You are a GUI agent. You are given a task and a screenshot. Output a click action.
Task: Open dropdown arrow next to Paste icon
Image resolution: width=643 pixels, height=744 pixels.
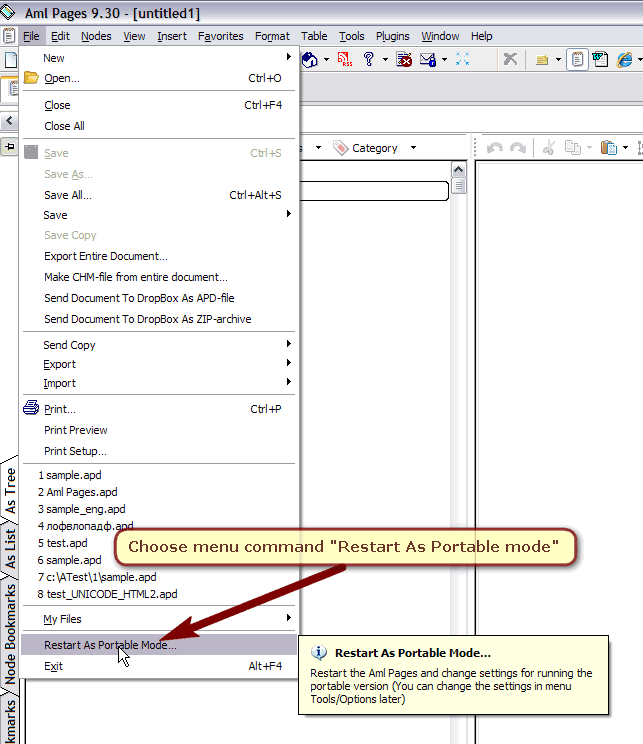625,148
